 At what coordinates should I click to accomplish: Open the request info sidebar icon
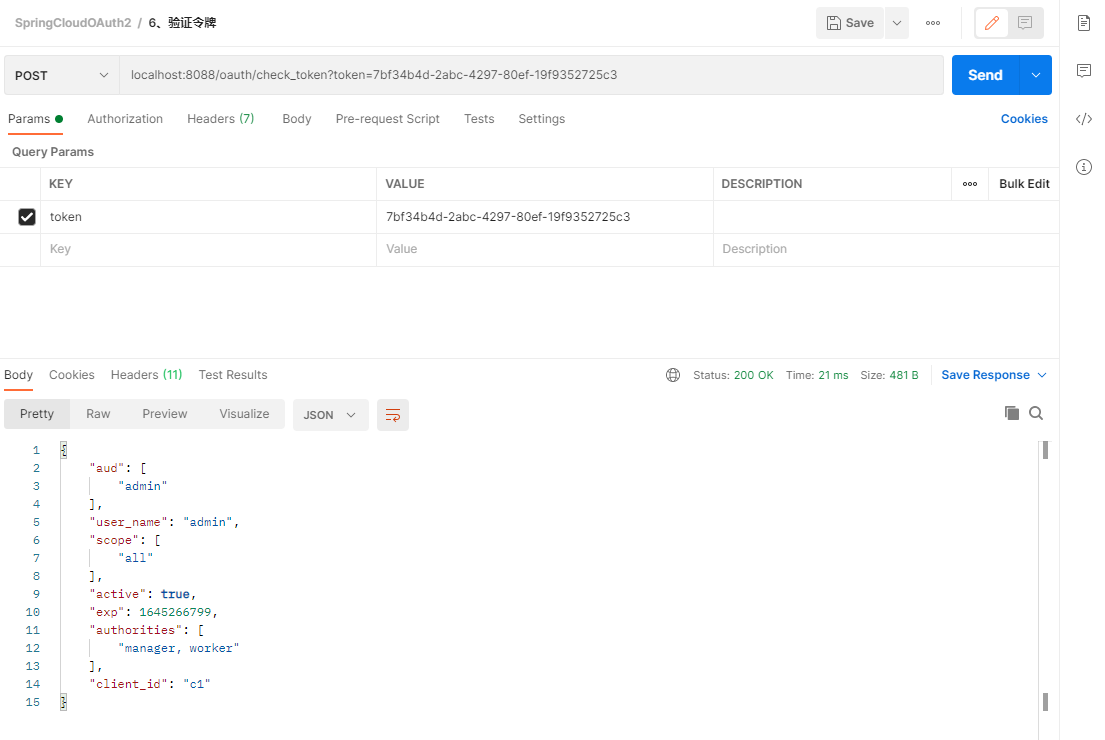[x=1084, y=167]
